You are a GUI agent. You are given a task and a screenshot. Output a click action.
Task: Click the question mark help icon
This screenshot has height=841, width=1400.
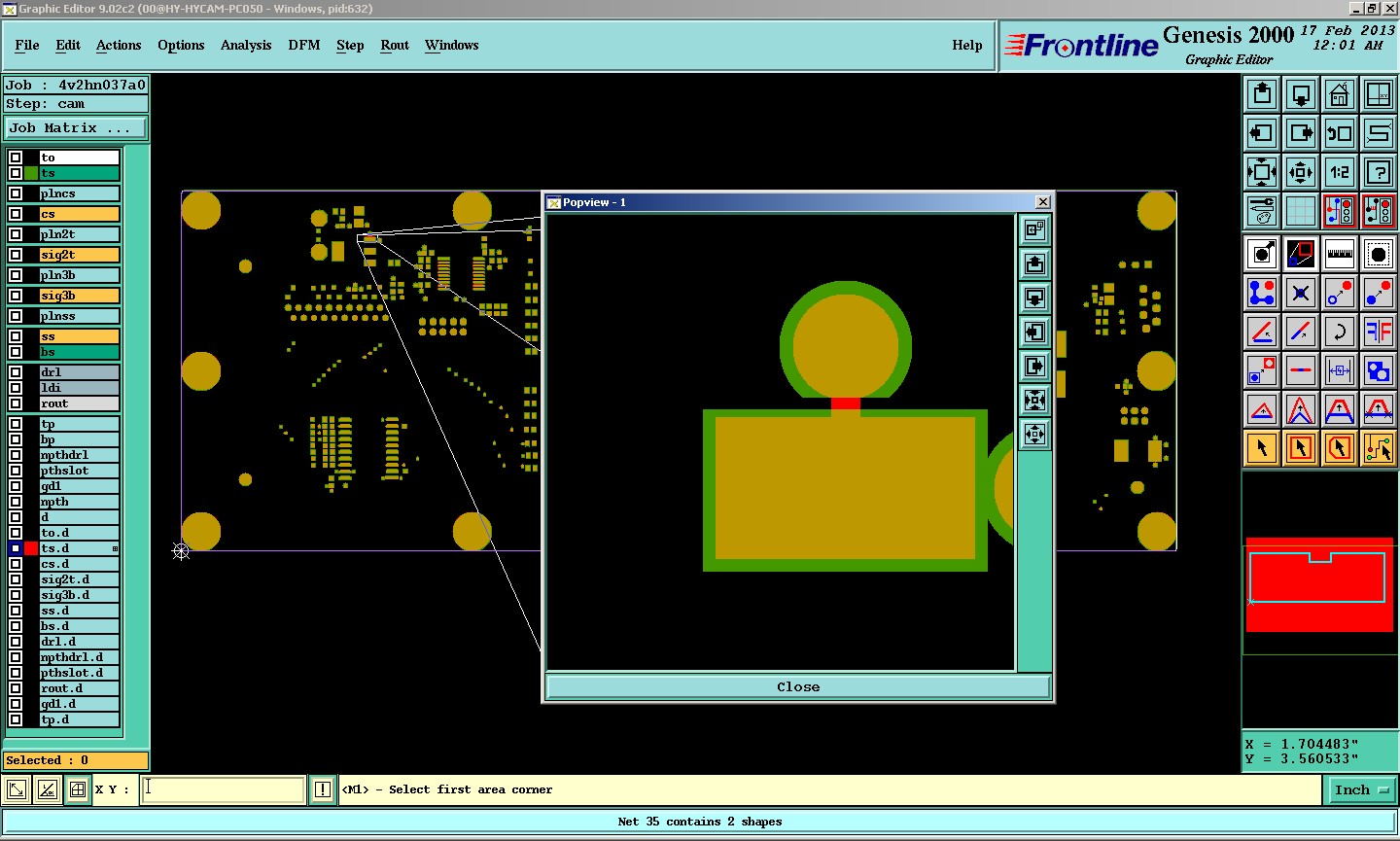(1379, 172)
